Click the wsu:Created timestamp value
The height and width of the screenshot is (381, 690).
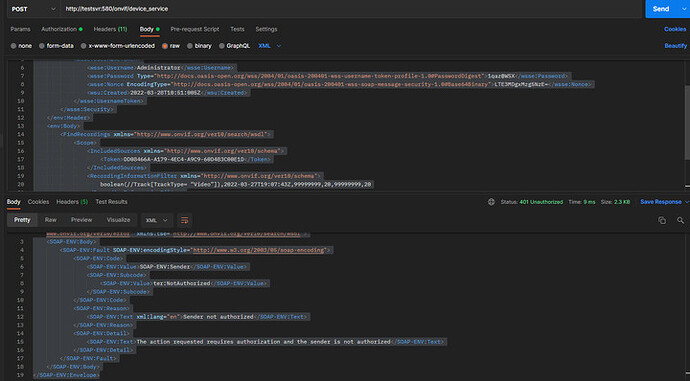pyautogui.click(x=165, y=93)
